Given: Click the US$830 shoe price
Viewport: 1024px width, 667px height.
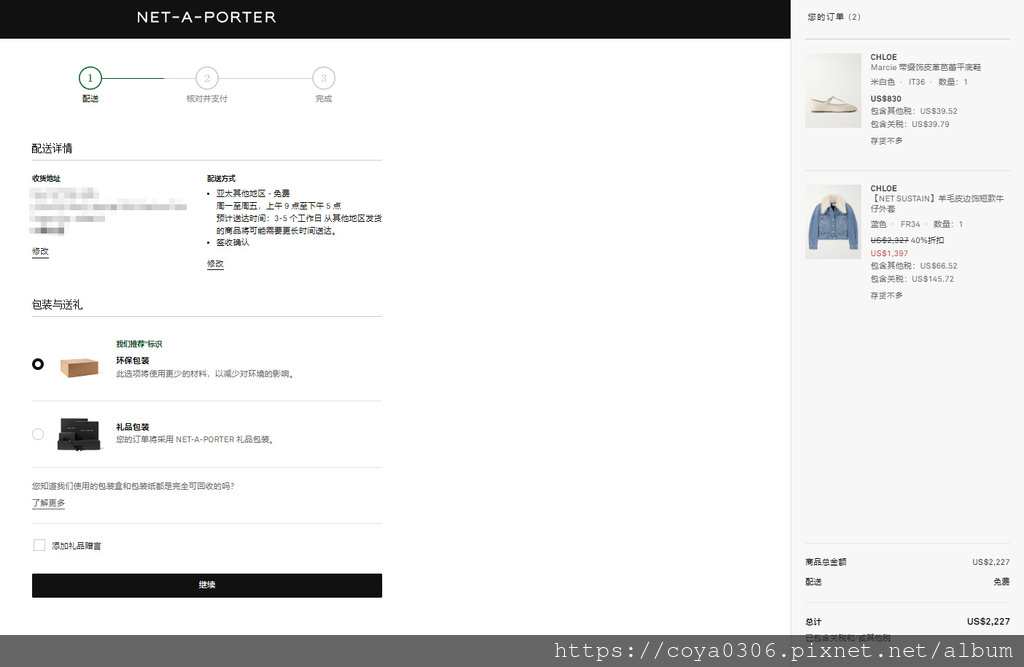Looking at the screenshot, I should (886, 99).
